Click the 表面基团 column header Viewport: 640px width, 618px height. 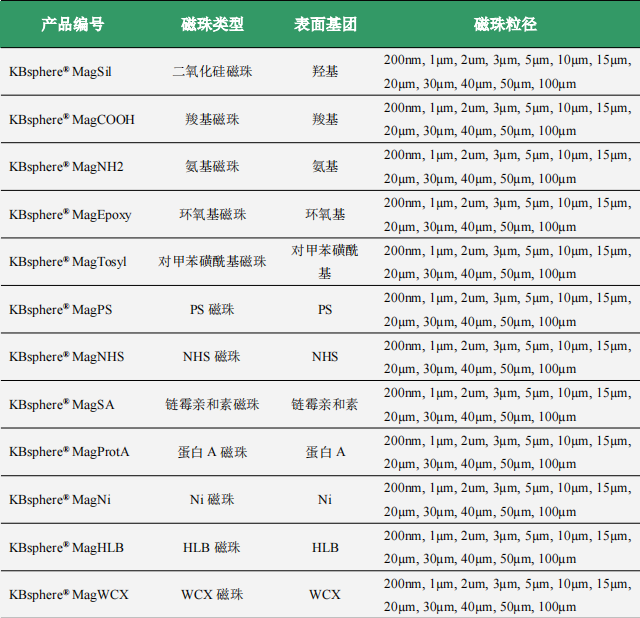pyautogui.click(x=325, y=24)
